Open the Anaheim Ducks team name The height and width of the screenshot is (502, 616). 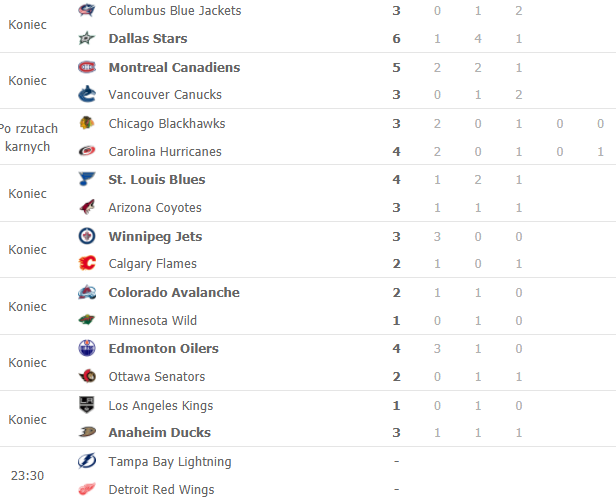click(x=160, y=432)
